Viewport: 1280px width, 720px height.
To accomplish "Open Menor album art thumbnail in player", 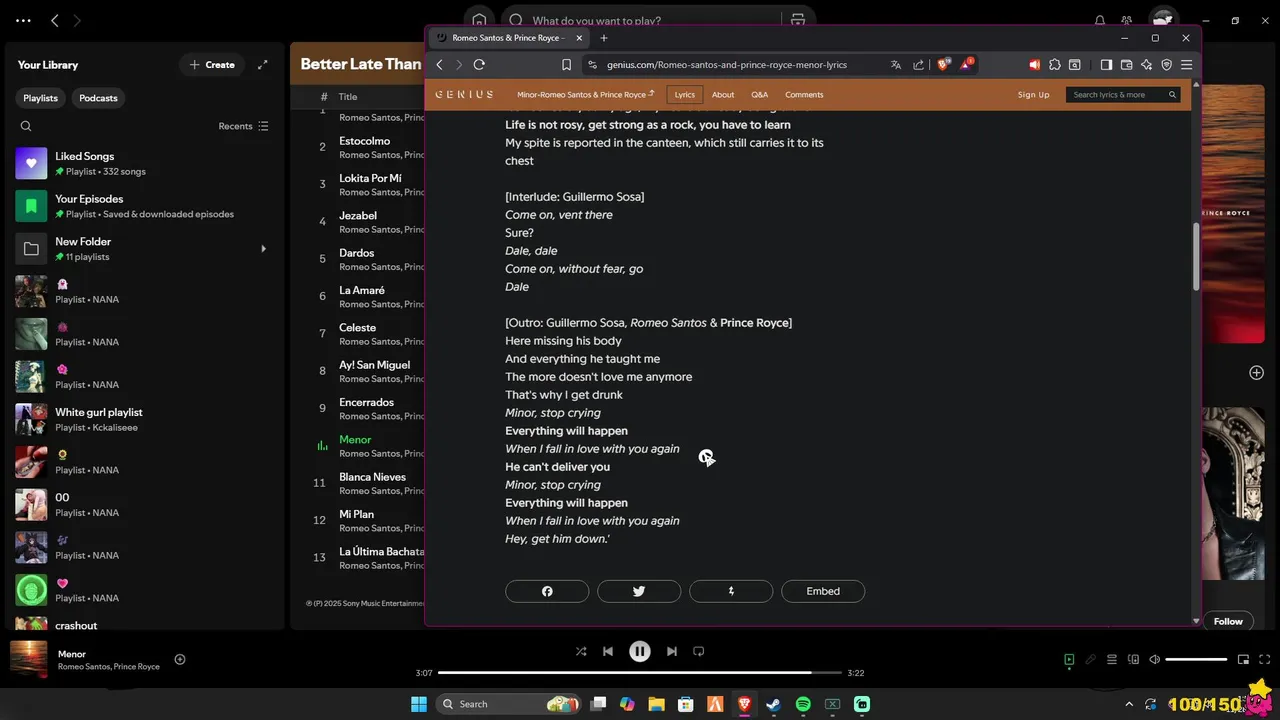I will [29, 660].
